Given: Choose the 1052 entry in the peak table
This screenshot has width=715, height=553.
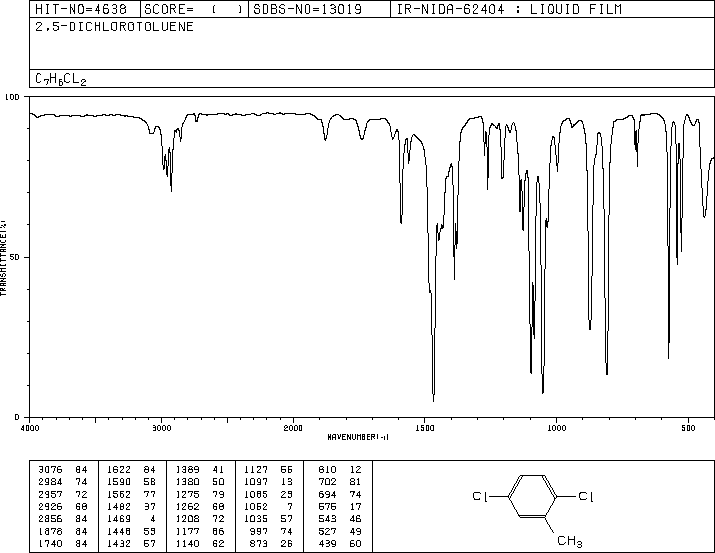Looking at the screenshot, I should (256, 506).
